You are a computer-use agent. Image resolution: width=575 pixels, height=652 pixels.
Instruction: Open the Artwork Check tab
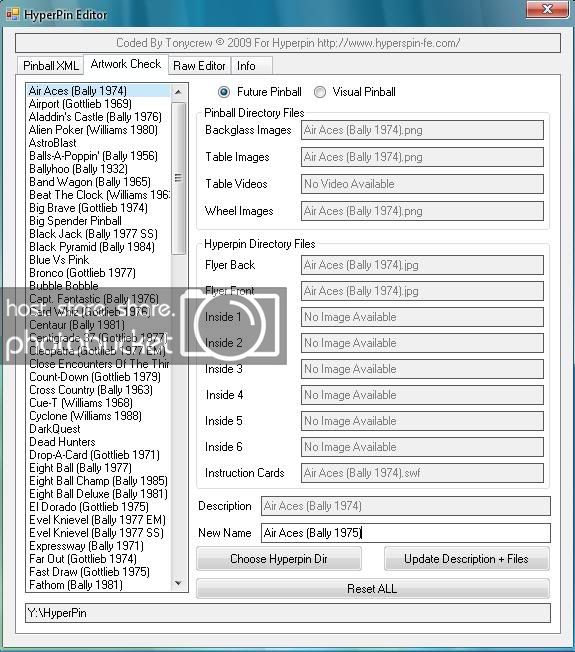(126, 64)
